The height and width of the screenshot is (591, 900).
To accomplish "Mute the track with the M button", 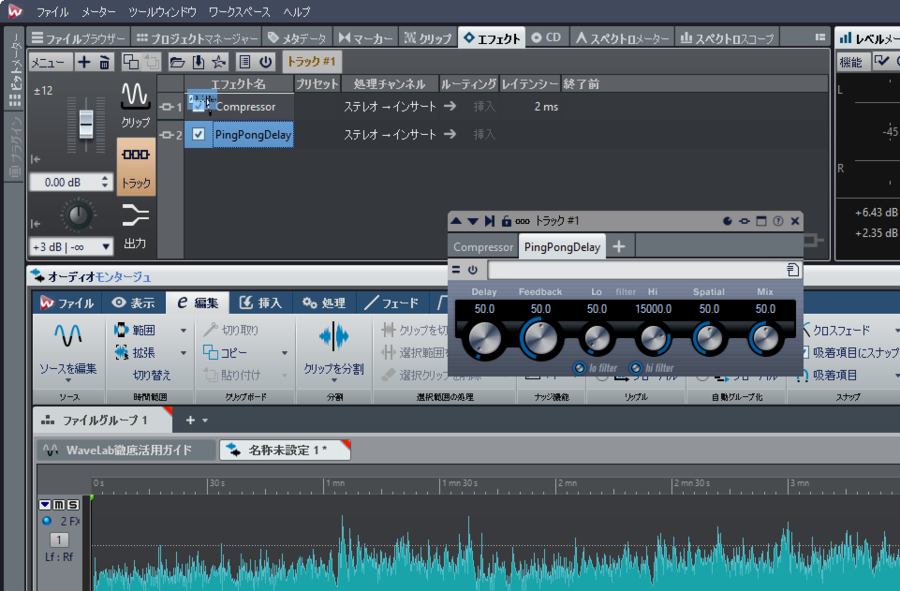I will tap(59, 504).
